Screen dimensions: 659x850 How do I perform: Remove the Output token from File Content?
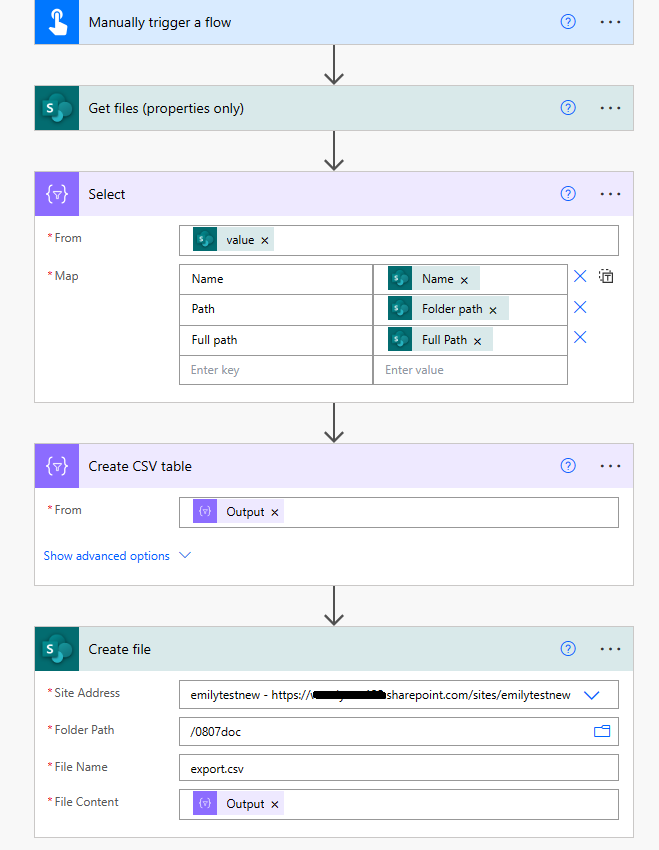[x=274, y=803]
